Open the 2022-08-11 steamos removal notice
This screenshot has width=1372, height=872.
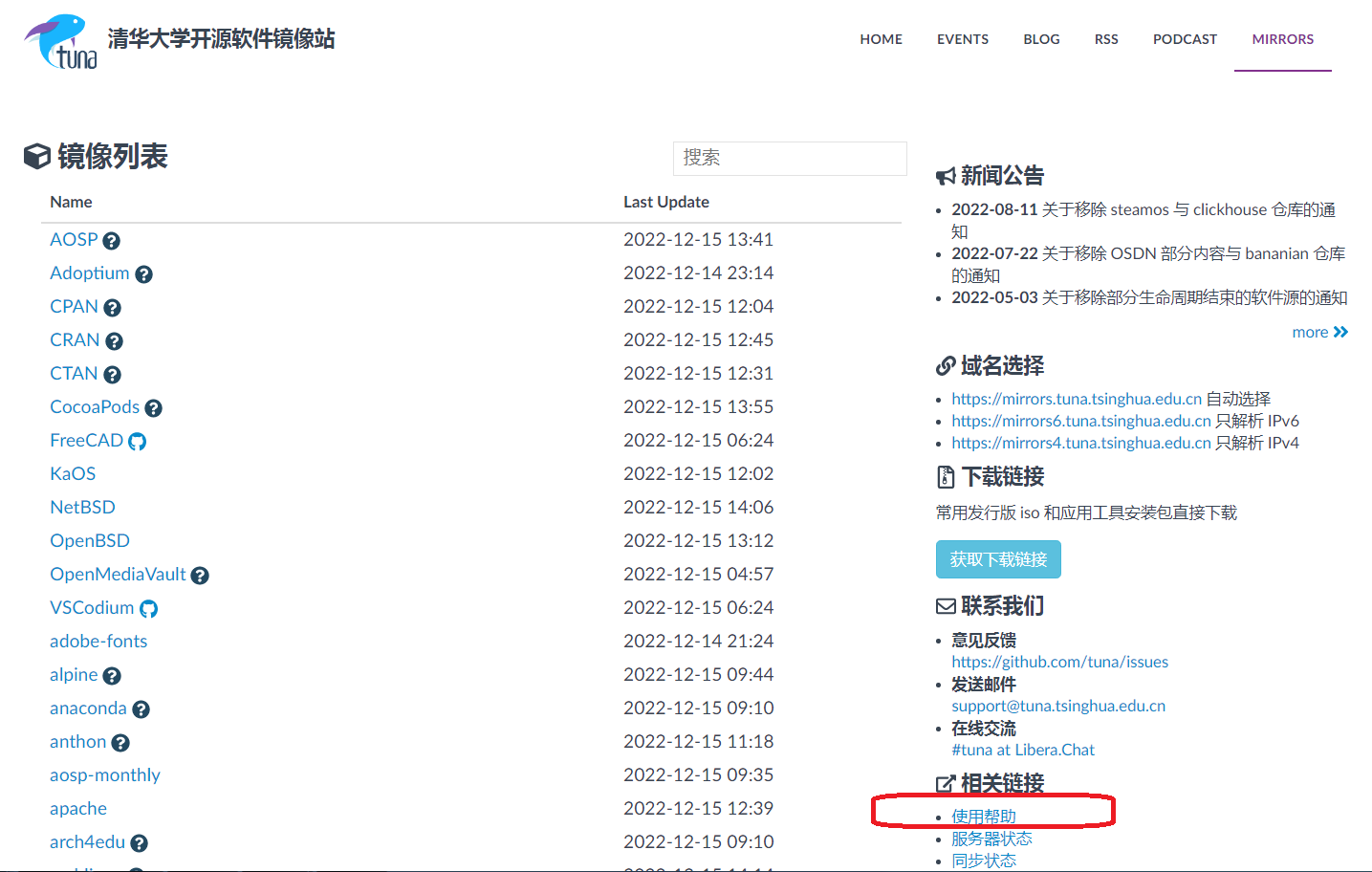(1143, 220)
